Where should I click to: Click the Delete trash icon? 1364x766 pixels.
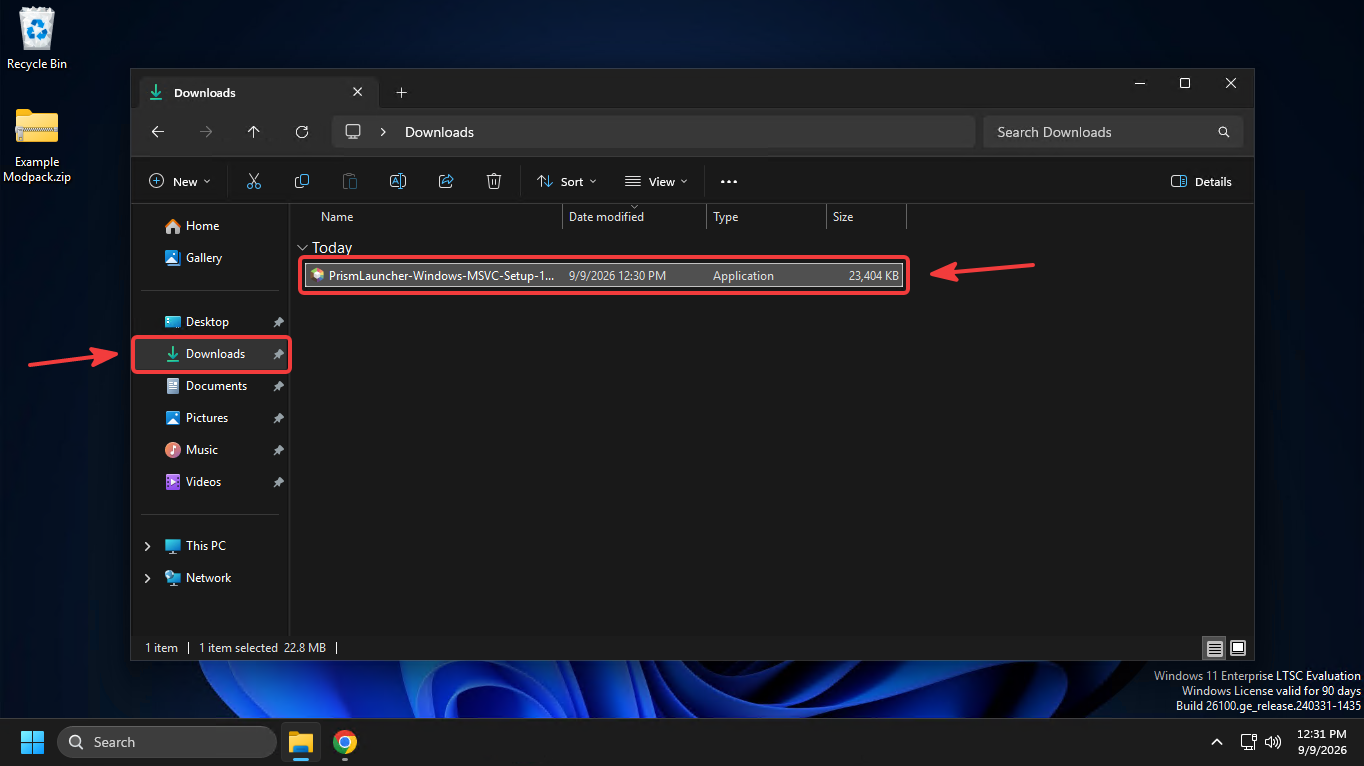click(x=494, y=181)
